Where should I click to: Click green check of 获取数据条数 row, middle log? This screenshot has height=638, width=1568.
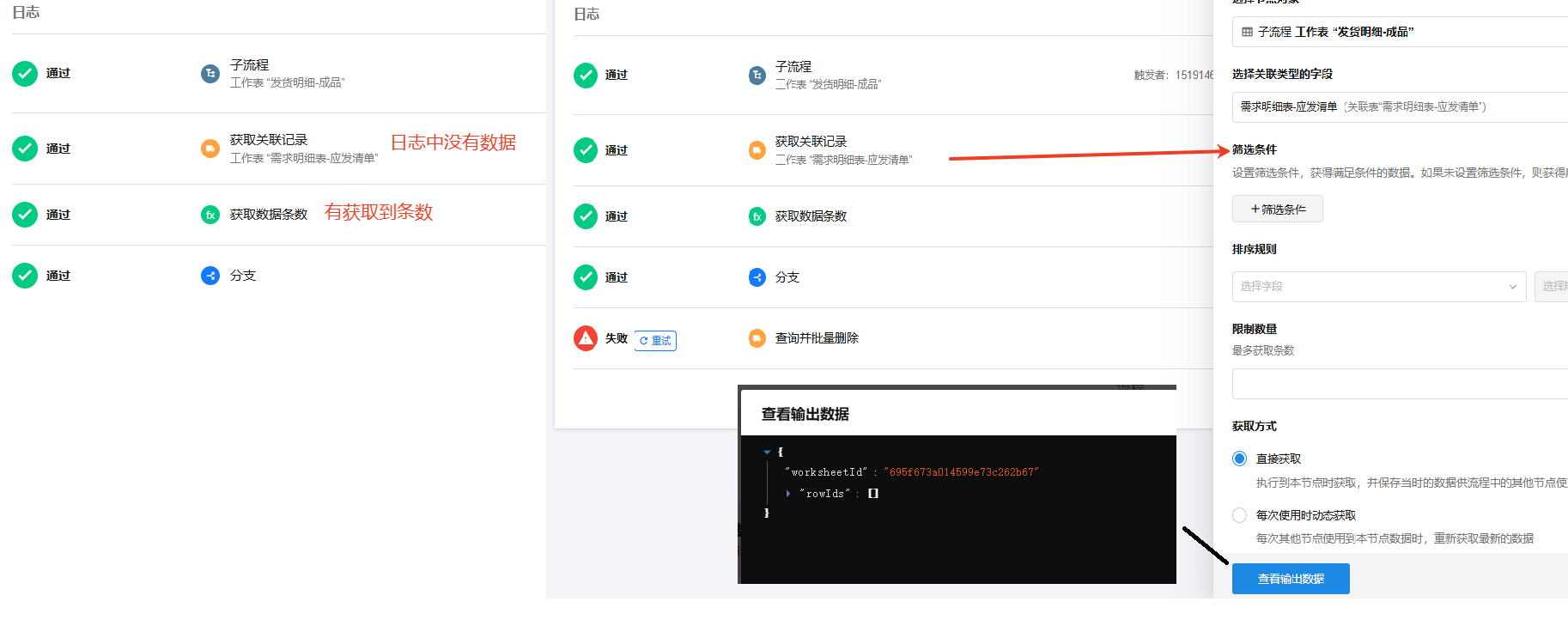[x=586, y=216]
